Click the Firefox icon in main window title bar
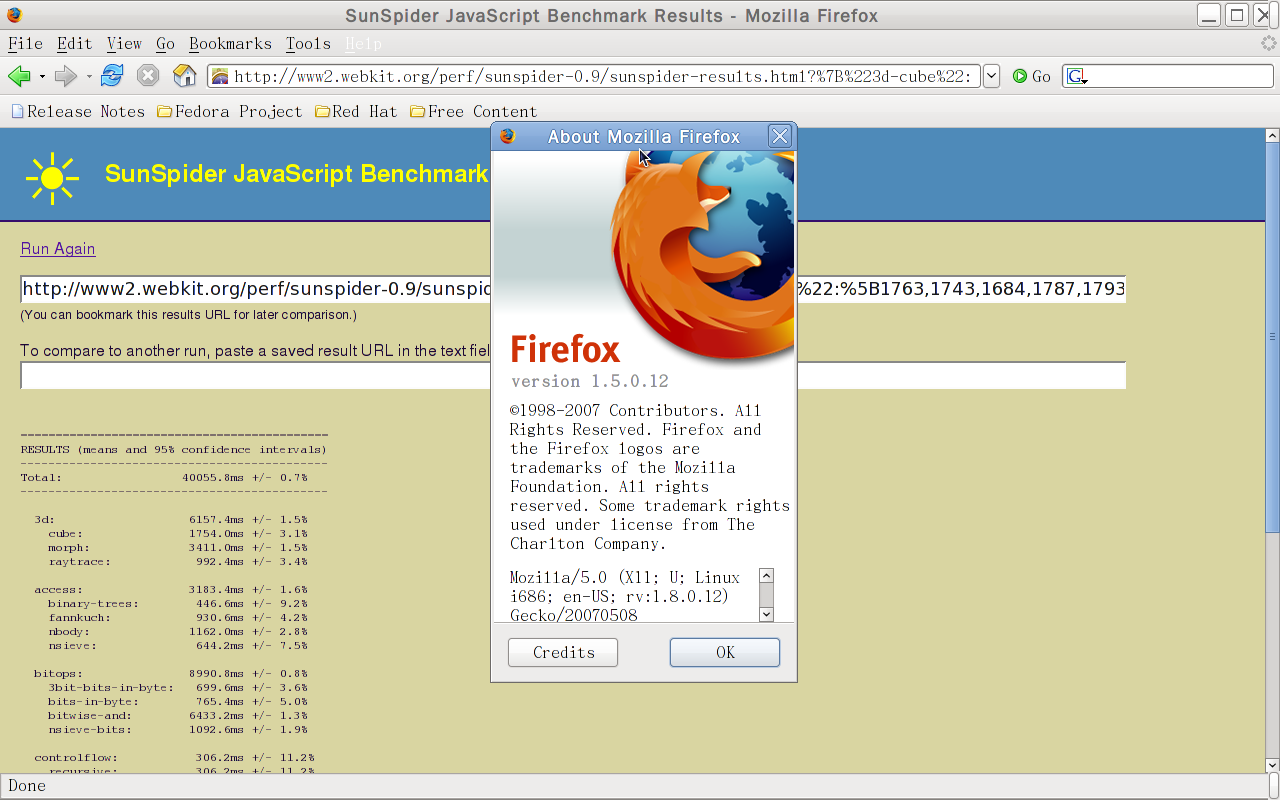 tap(15, 15)
